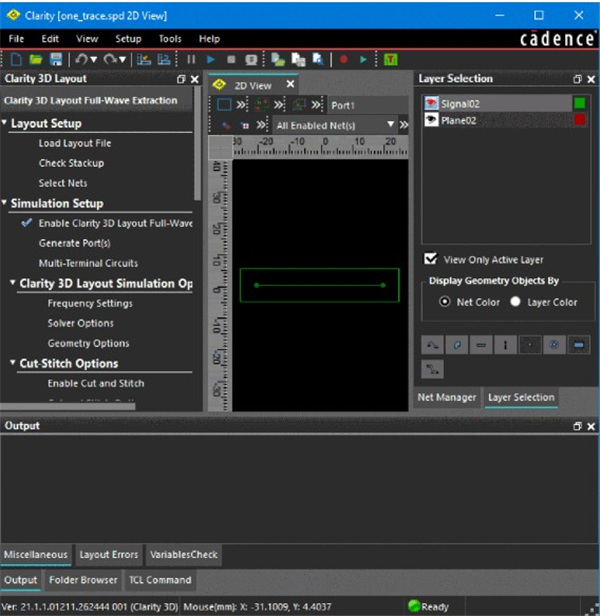Click the second layout icon before the Pause button
The image size is (600, 616).
tap(163, 60)
